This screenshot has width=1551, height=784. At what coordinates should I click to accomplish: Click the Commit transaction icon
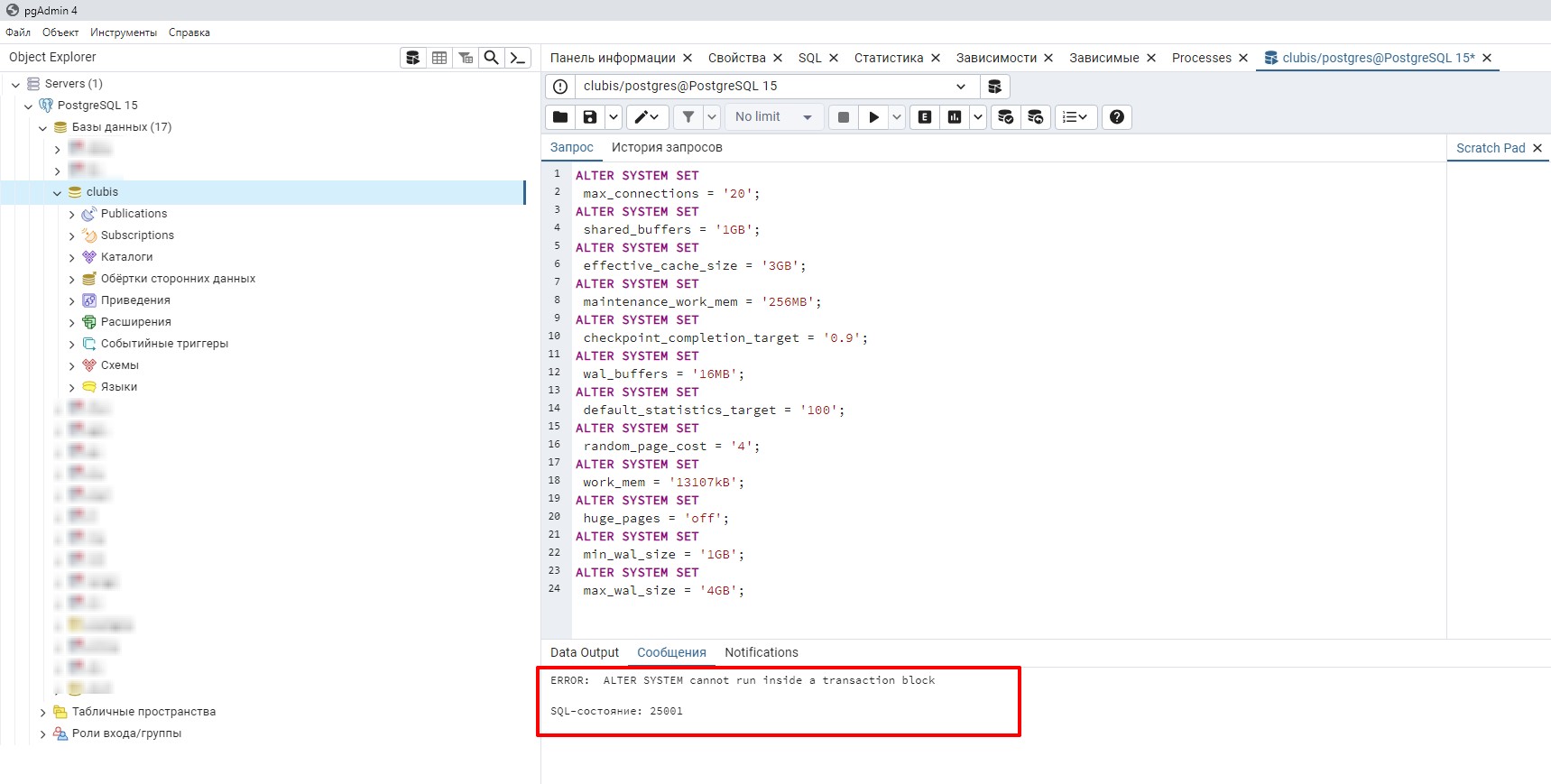coord(1005,117)
